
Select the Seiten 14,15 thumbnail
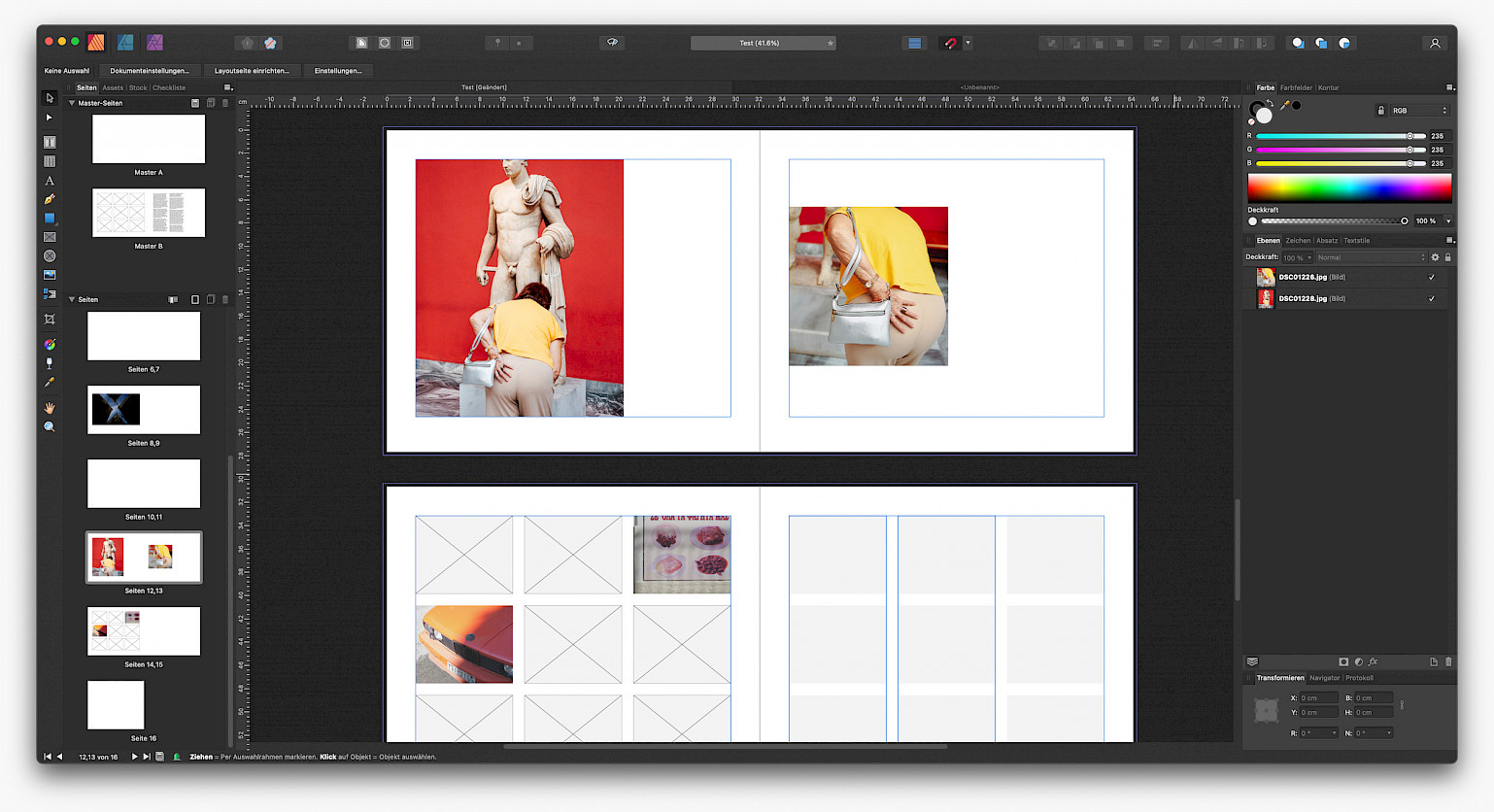click(x=144, y=631)
